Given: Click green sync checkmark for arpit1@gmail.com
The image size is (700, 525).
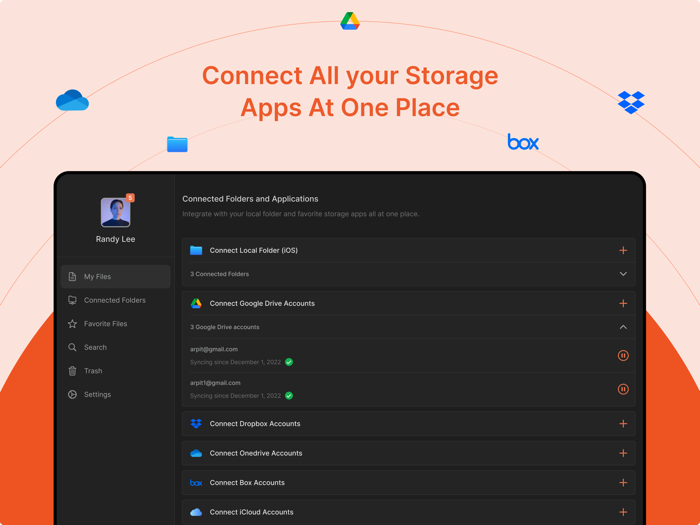Looking at the screenshot, I should 289,396.
